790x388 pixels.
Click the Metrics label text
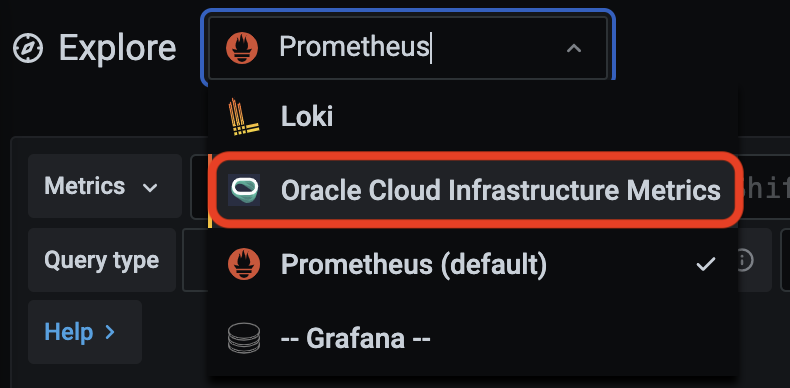tap(85, 186)
